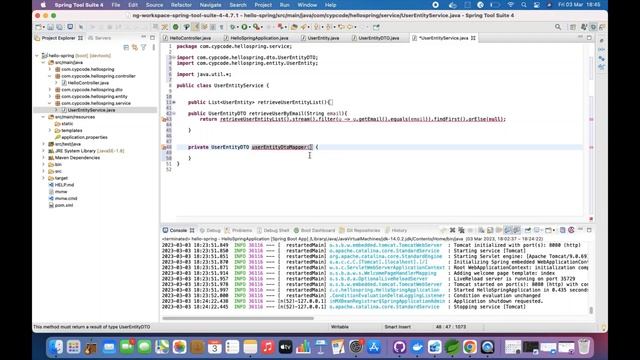Viewport: 640px width, 360px height.
Task: Expand the JRE System Library node
Action: click(x=44, y=151)
